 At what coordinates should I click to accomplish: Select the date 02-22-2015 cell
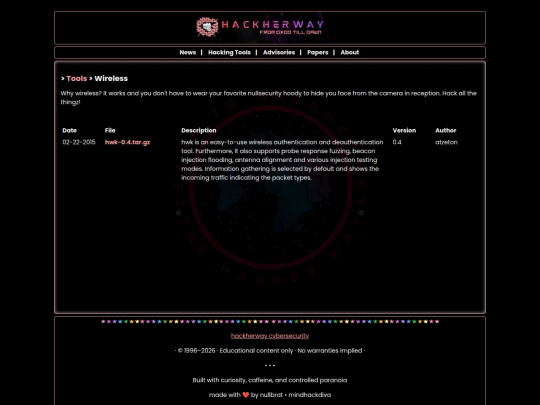79,142
